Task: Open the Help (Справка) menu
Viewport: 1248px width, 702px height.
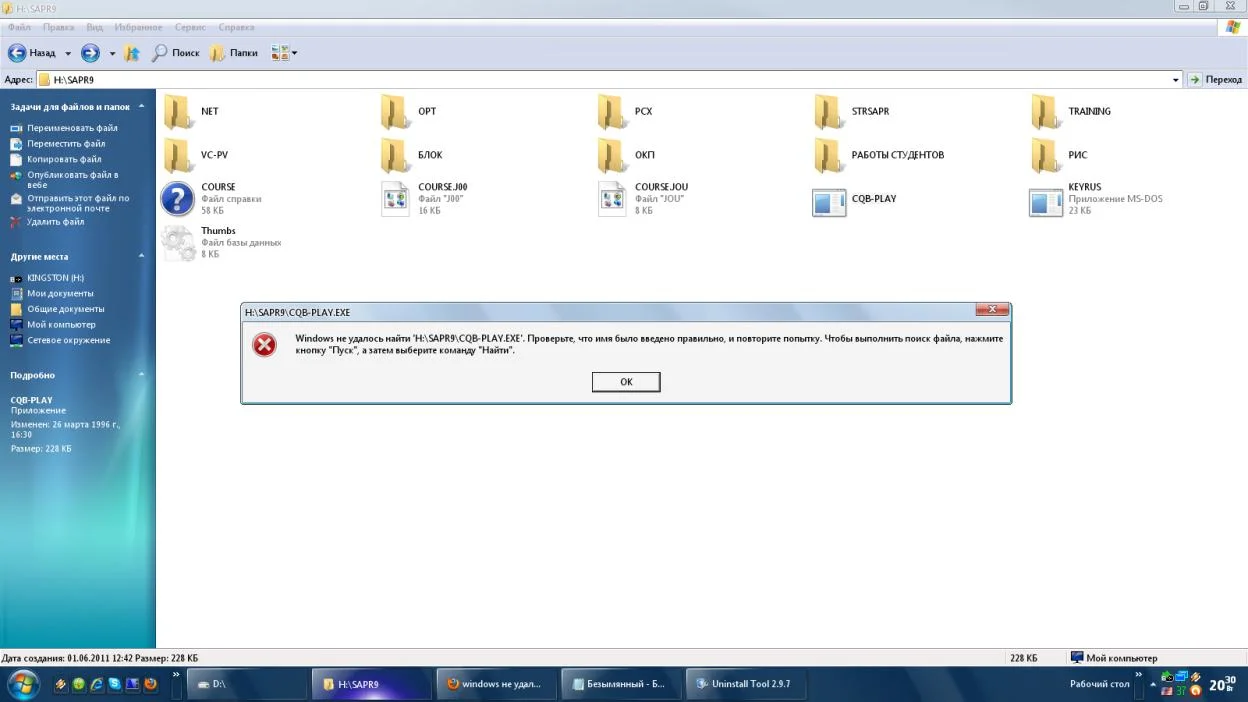Action: pos(236,27)
